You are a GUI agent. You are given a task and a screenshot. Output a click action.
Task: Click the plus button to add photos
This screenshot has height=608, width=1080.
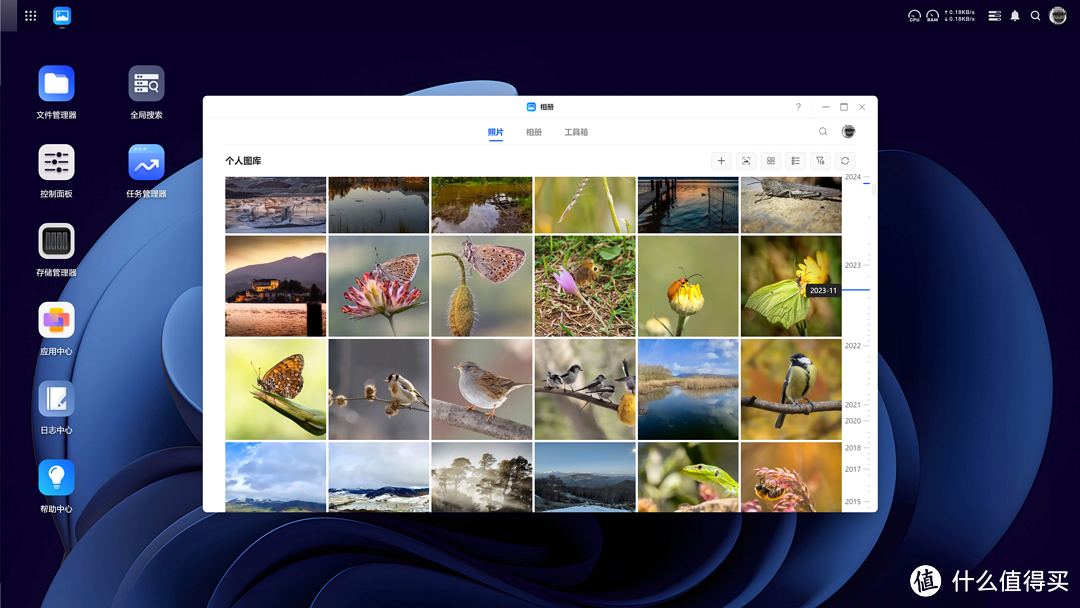[x=721, y=160]
